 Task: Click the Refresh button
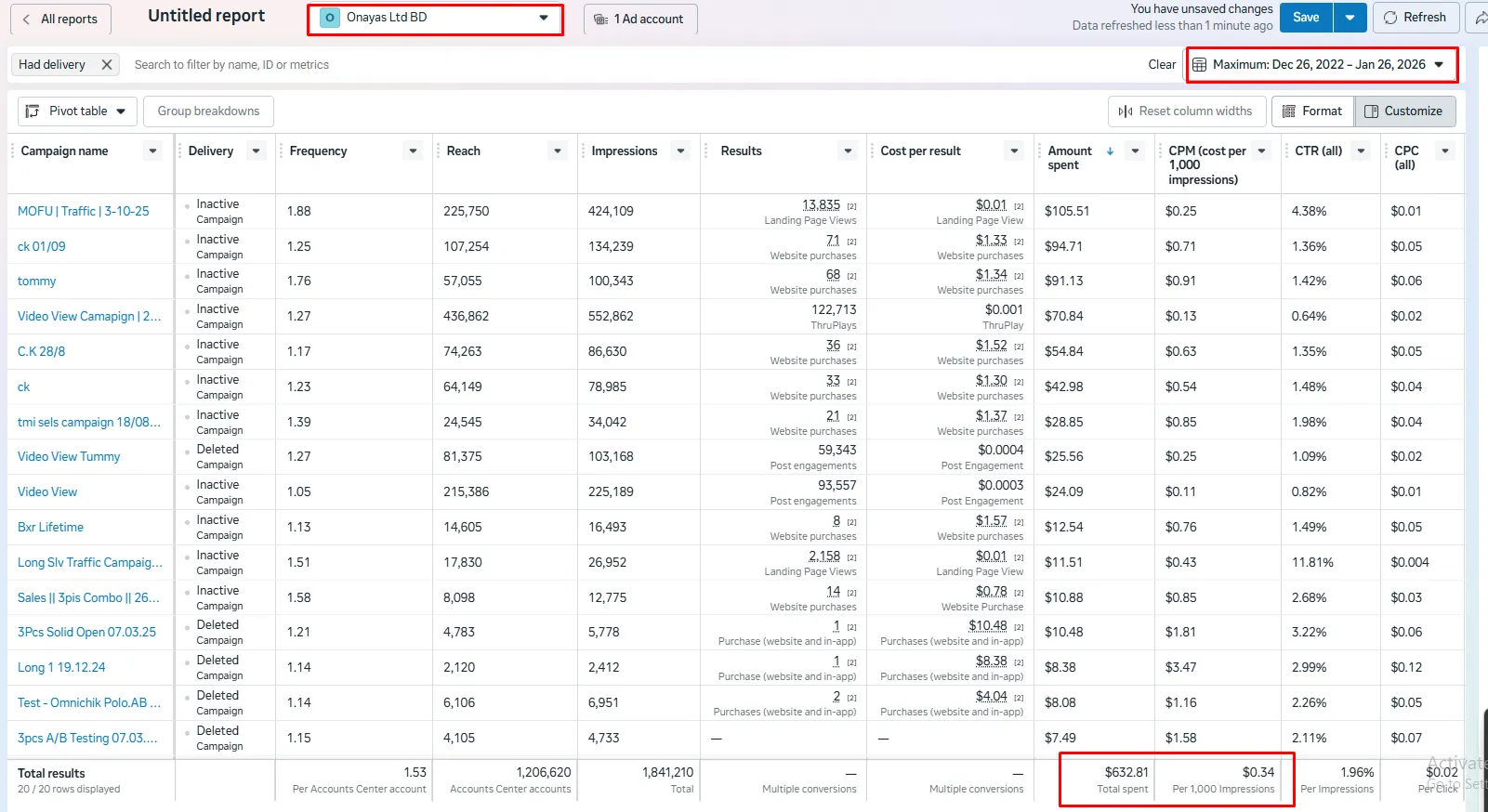tap(1414, 18)
